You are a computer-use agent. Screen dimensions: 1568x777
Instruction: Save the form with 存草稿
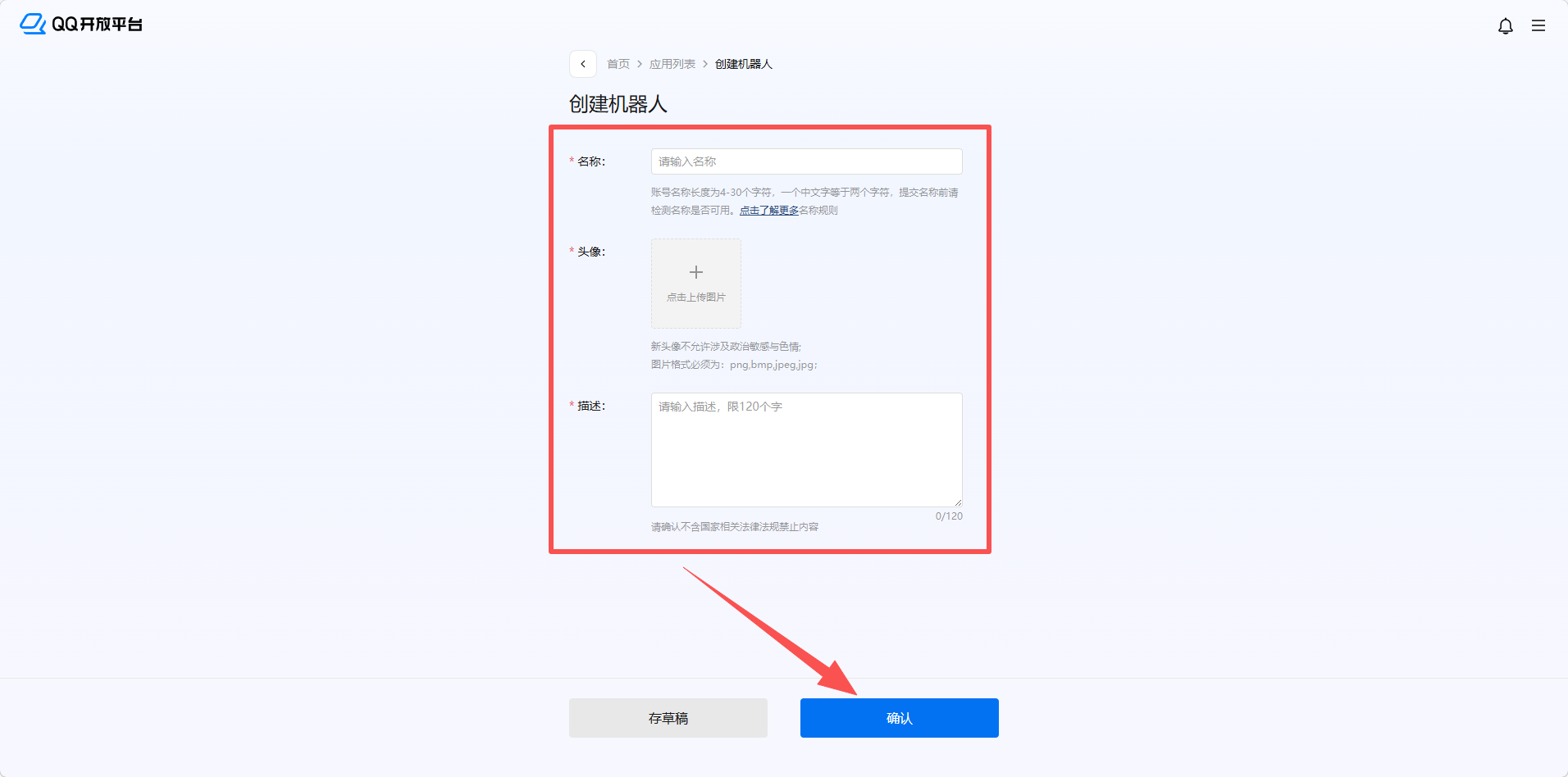(668, 718)
